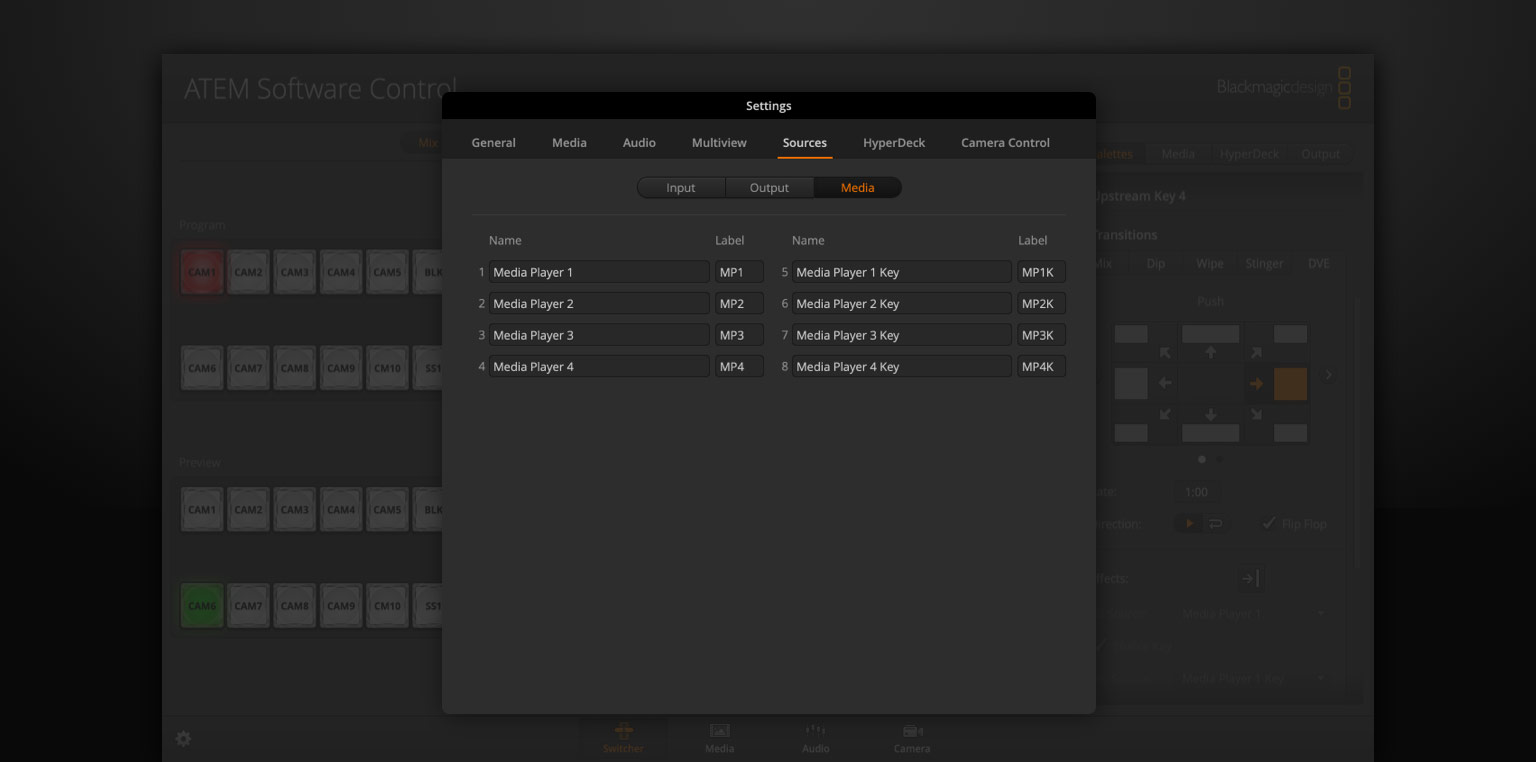
Task: Select green CAM6 button on Preview bus
Action: pos(202,606)
